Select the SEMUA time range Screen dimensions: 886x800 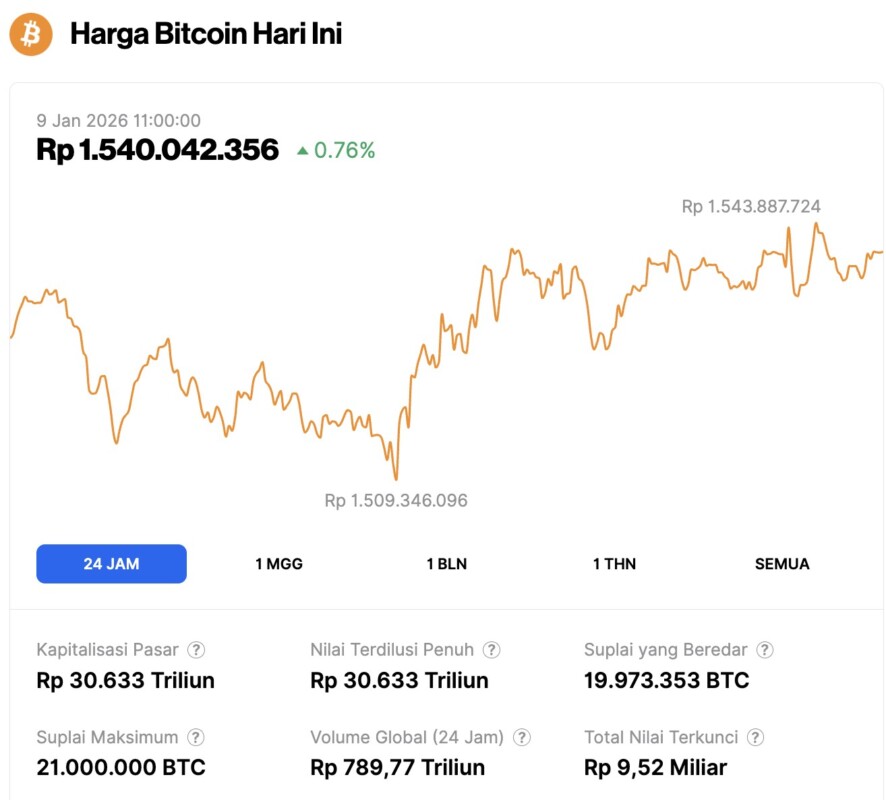[782, 564]
